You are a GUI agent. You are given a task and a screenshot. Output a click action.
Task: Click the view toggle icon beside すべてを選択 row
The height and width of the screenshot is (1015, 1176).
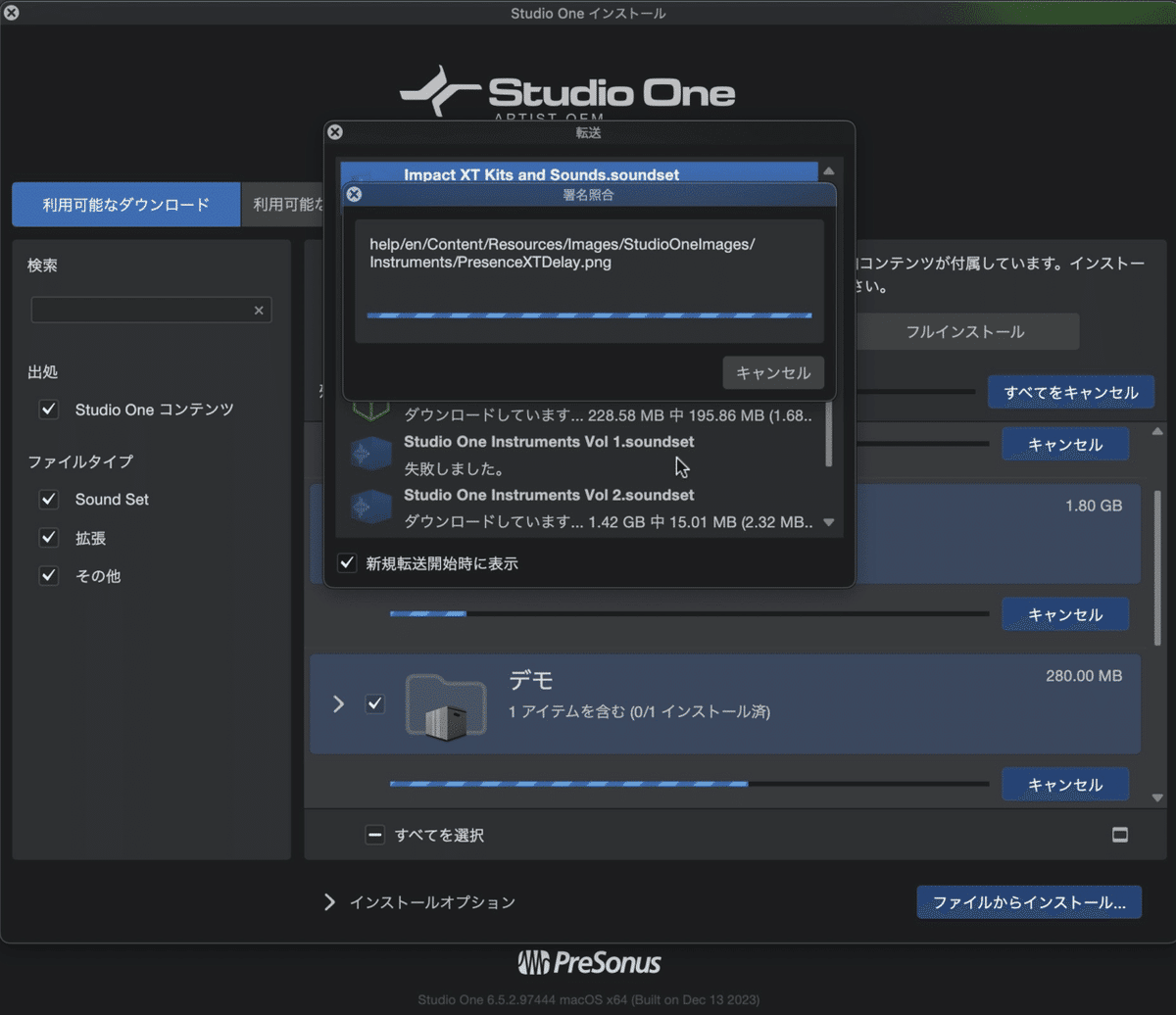[x=1120, y=835]
